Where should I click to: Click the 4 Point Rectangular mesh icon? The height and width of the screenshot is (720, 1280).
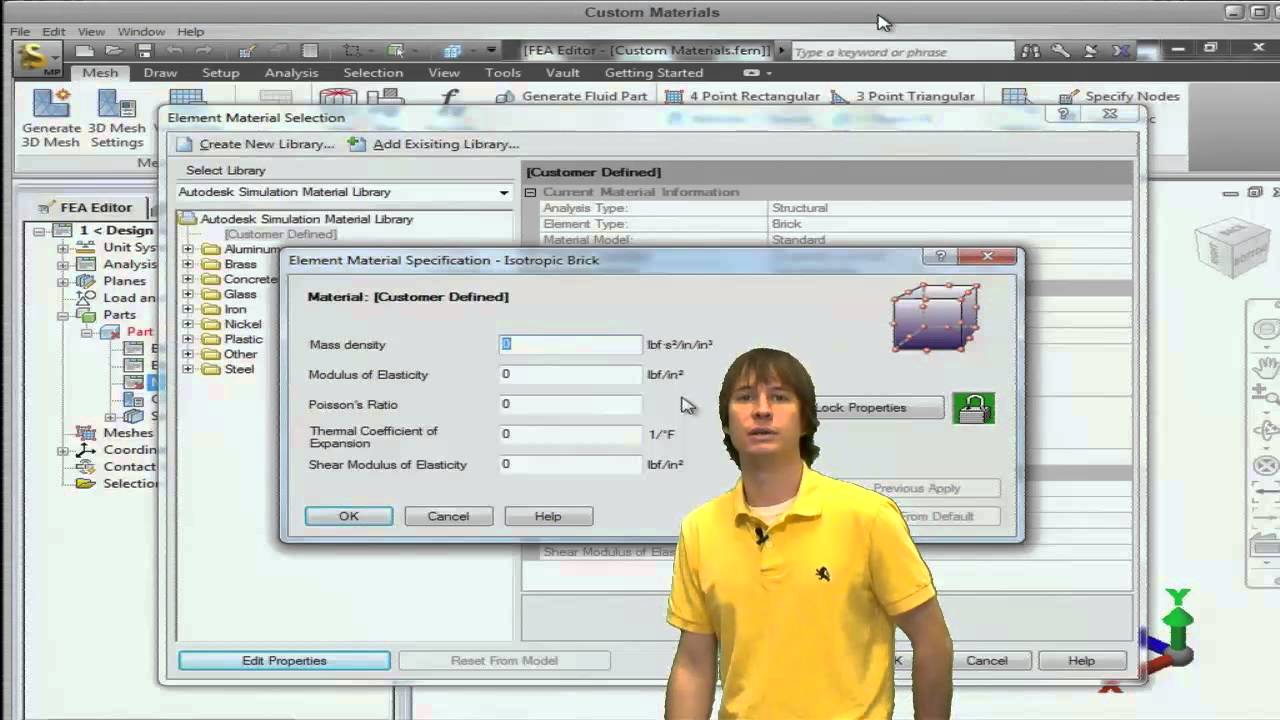674,96
